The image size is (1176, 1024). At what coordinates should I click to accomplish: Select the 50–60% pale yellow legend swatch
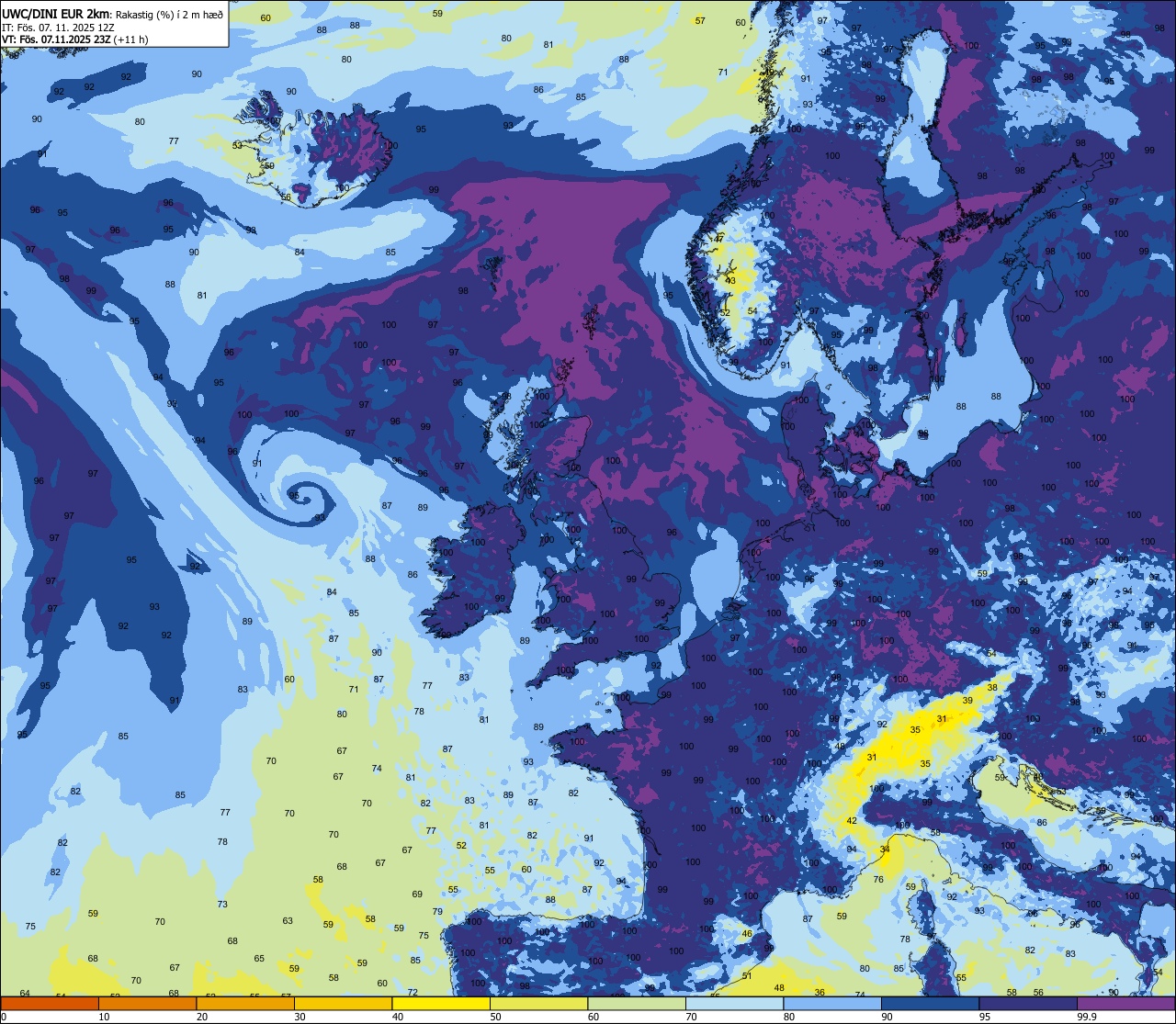(x=538, y=1004)
